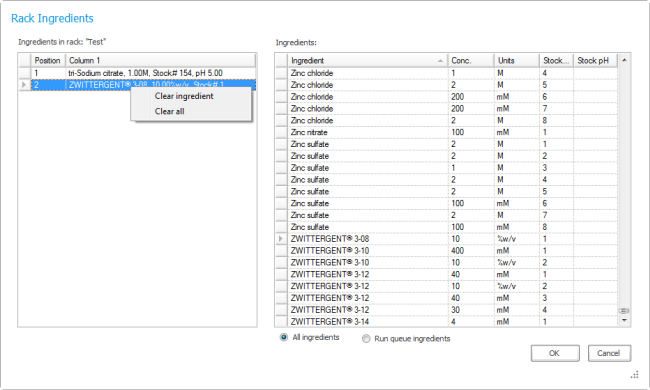Click the Column 1 header in rack table
This screenshot has height=390, width=650.
160,61
